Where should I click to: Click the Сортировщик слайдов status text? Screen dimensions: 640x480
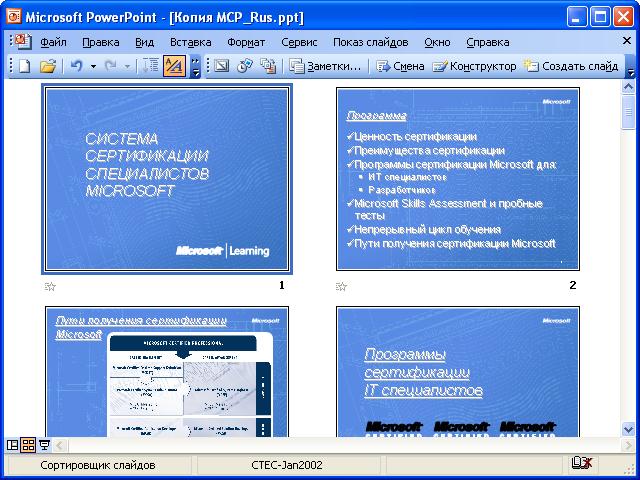click(x=98, y=465)
